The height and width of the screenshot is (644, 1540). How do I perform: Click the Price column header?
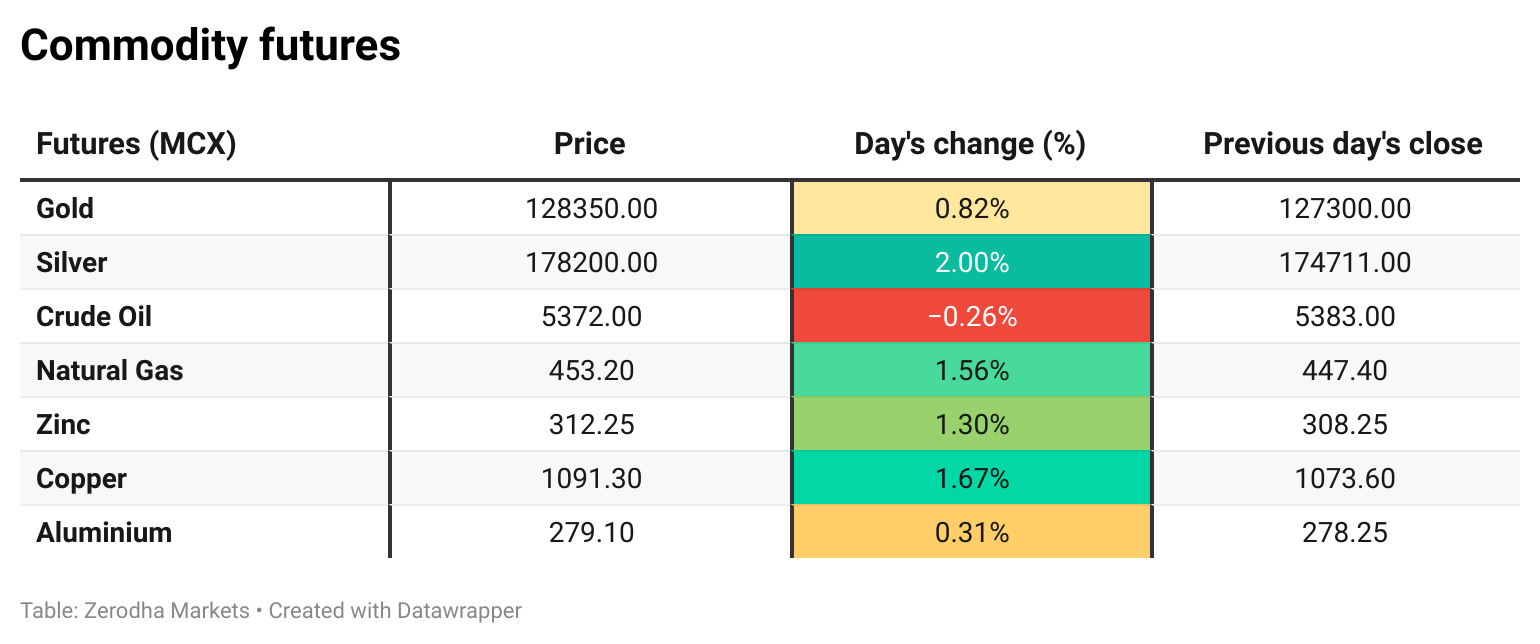pyautogui.click(x=590, y=144)
